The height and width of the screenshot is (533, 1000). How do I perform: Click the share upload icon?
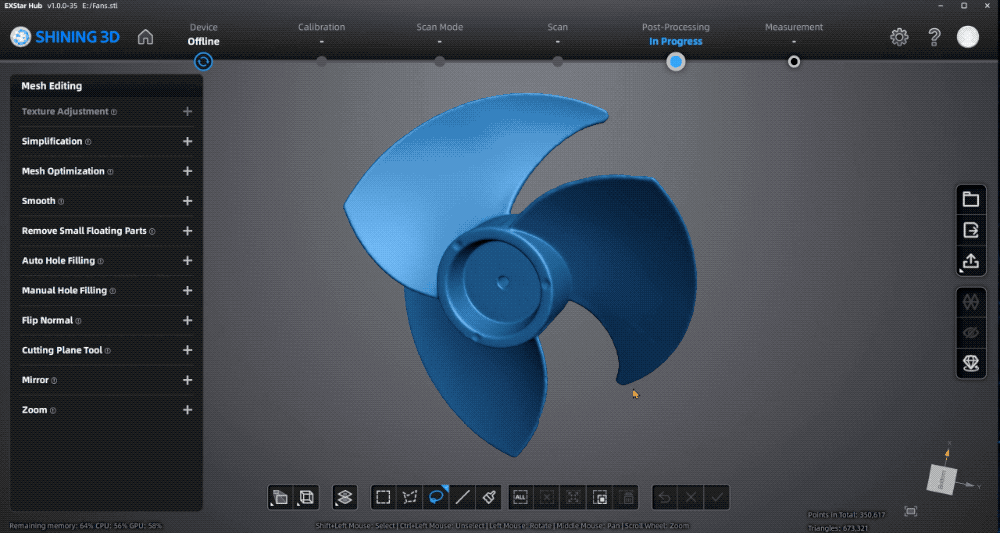coord(970,261)
